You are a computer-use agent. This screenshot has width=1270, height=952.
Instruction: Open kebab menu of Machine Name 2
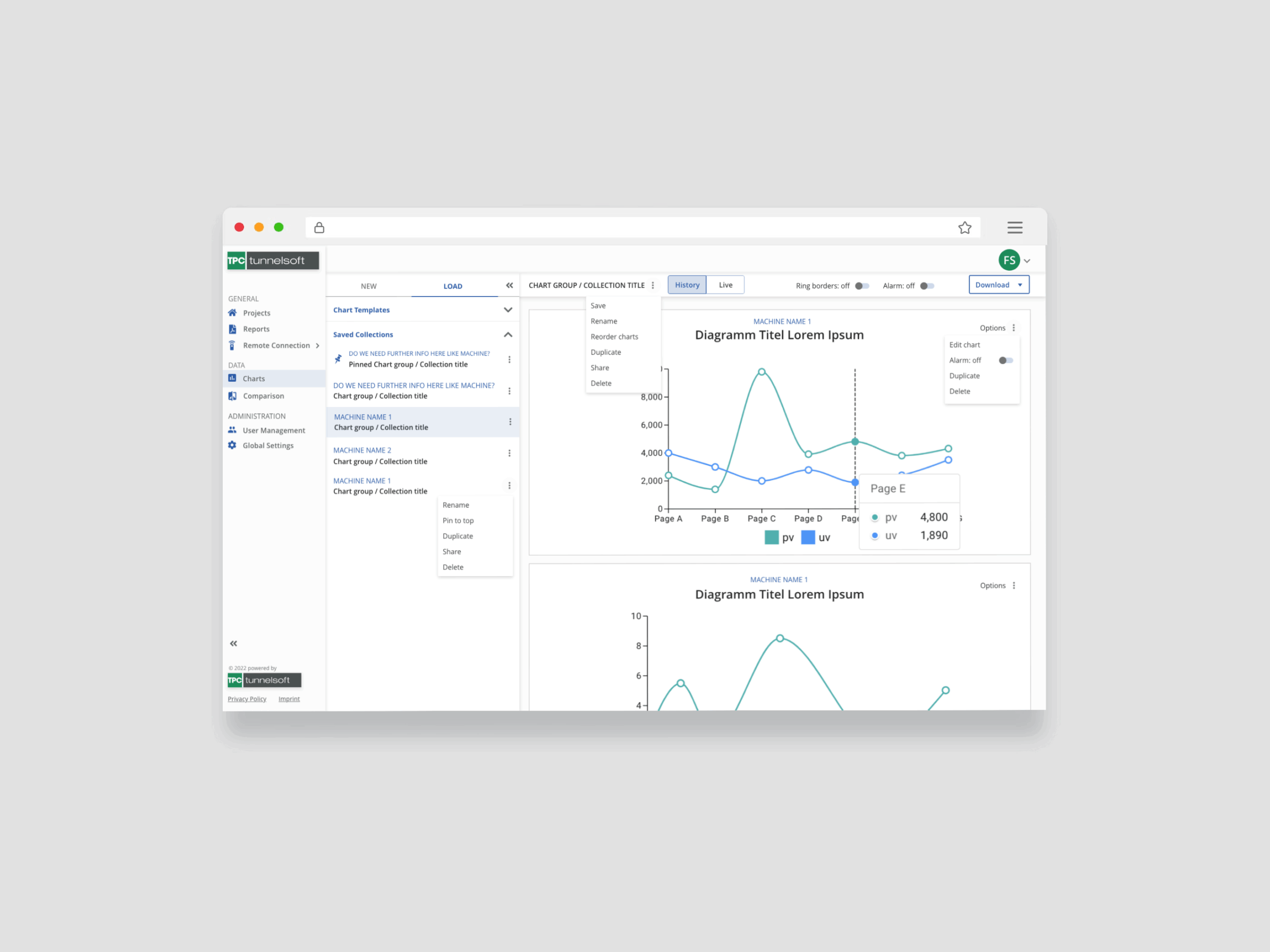(509, 453)
